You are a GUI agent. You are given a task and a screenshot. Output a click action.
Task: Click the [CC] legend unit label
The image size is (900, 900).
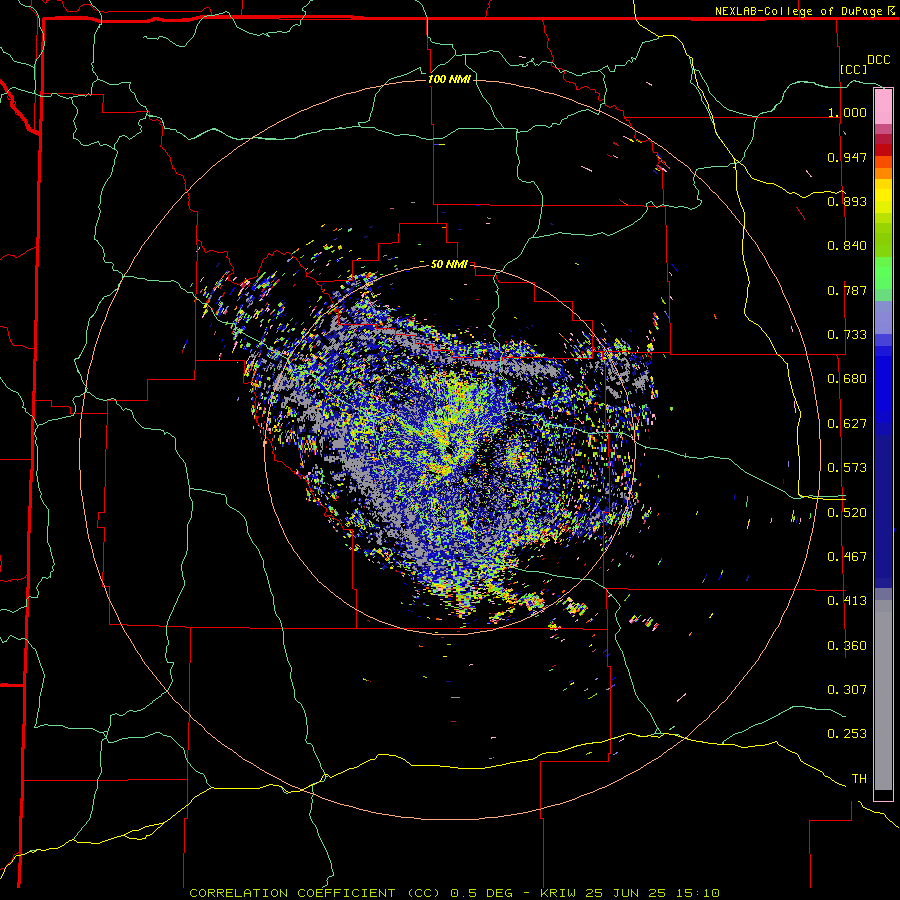coord(854,69)
